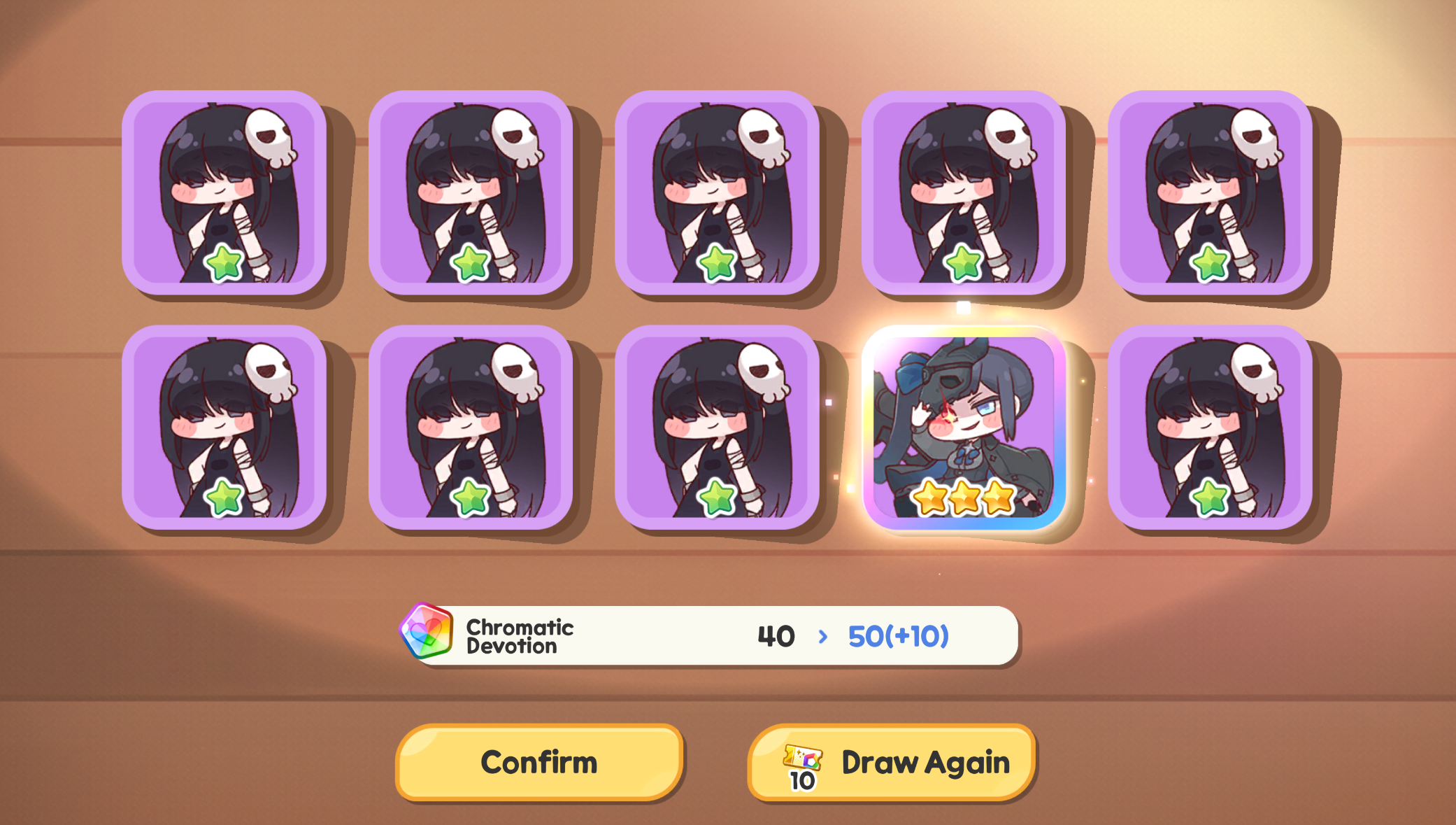This screenshot has height=825, width=1456.
Task: Select the first card in the bottom row
Action: click(x=224, y=428)
